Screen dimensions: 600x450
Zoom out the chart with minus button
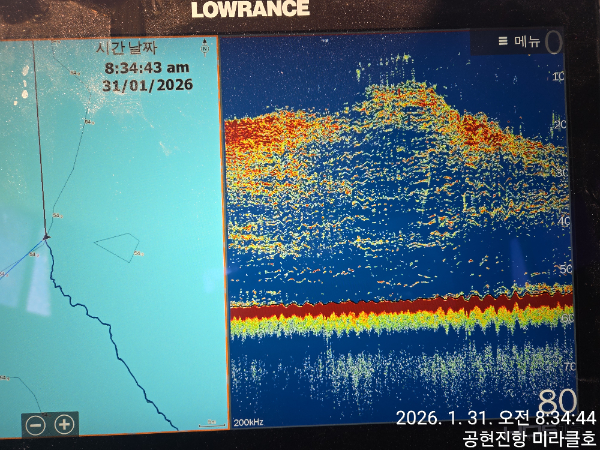click(x=35, y=424)
